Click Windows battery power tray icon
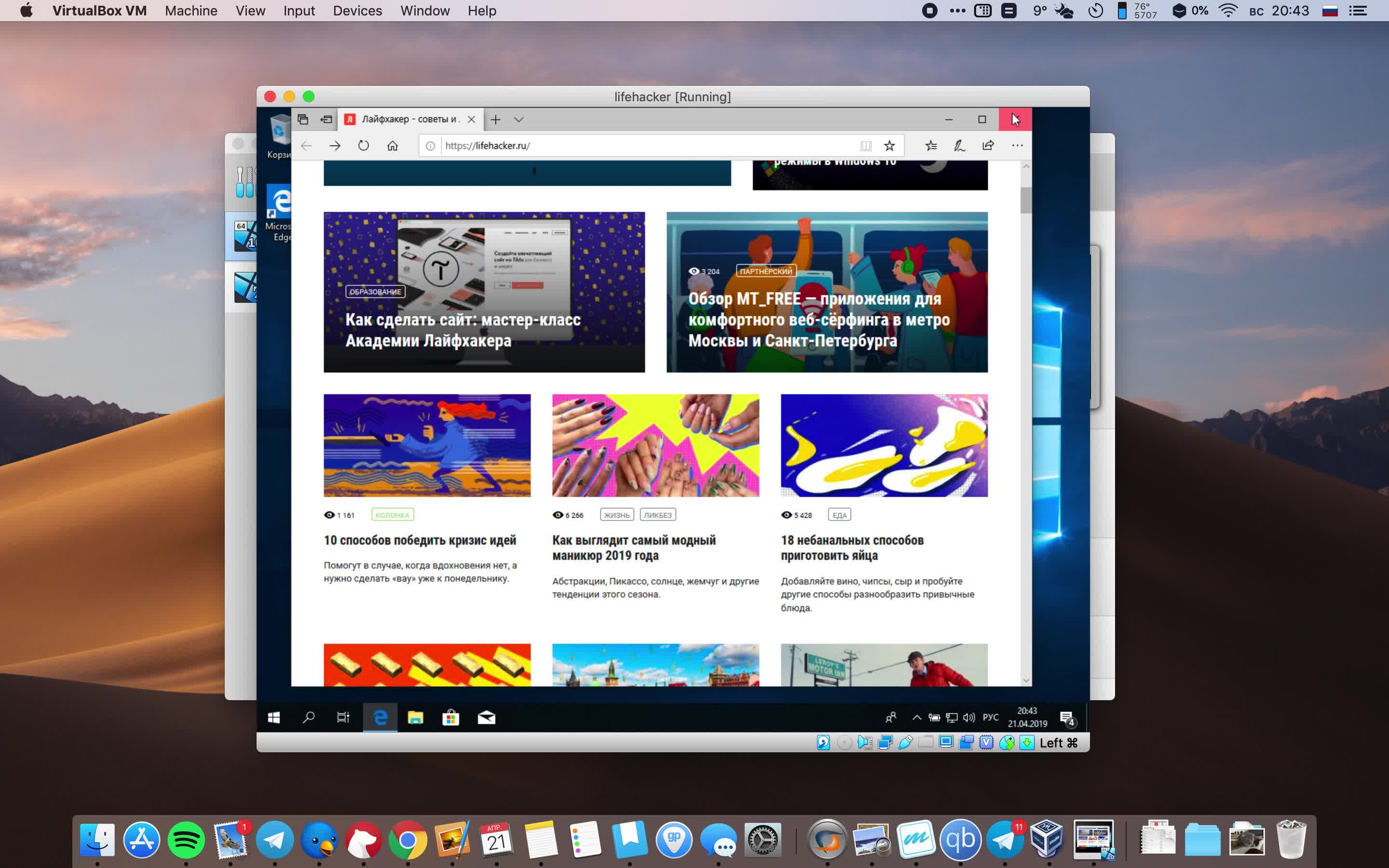The width and height of the screenshot is (1389, 868). coord(934,718)
